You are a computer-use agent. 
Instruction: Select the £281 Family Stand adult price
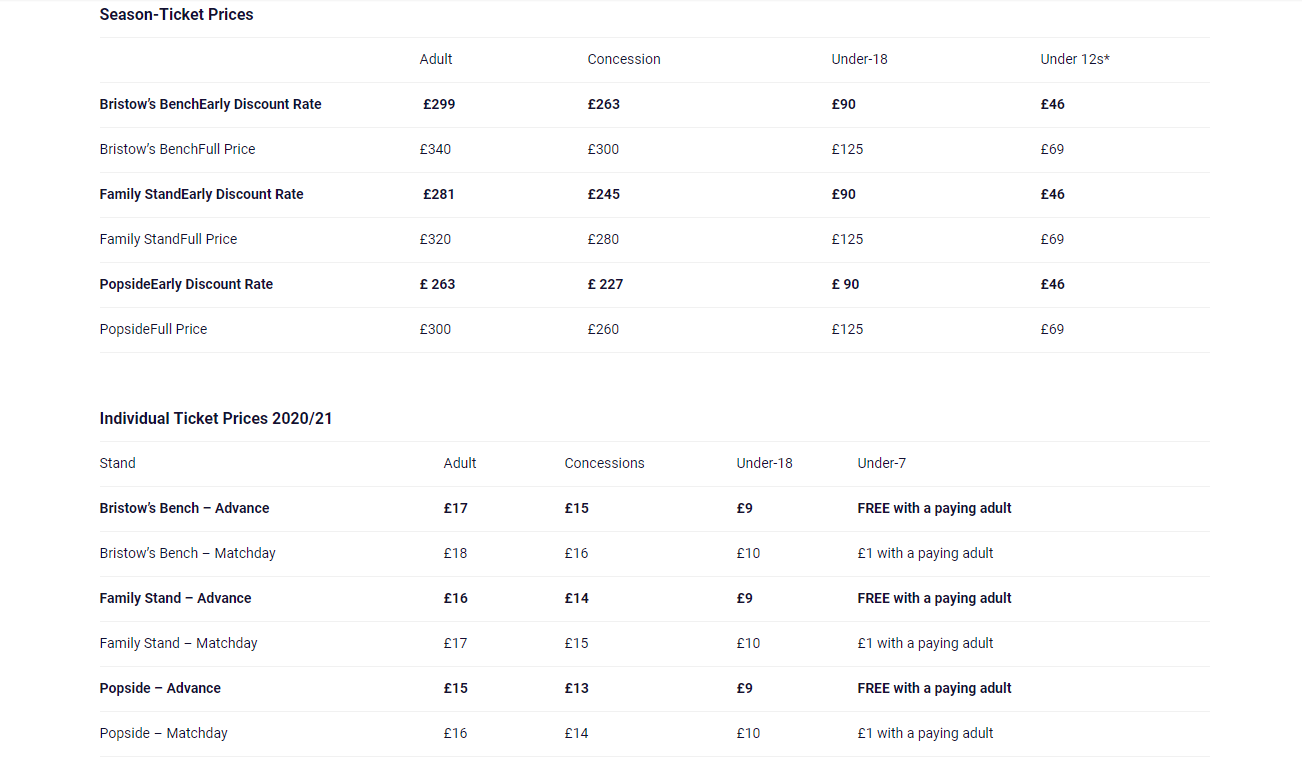[439, 195]
